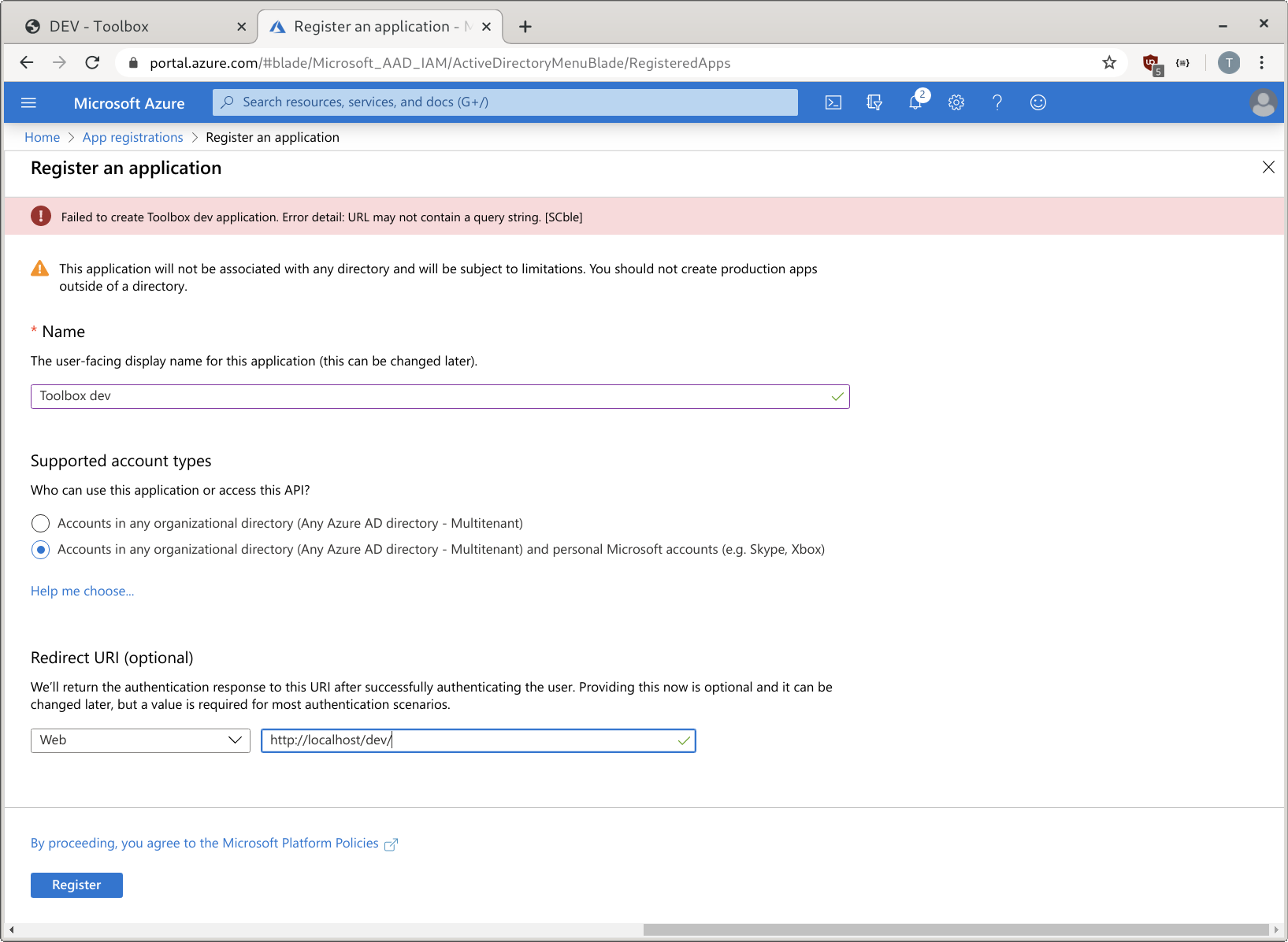Image resolution: width=1288 pixels, height=942 pixels.
Task: Open a new browser tab
Action: (x=525, y=27)
